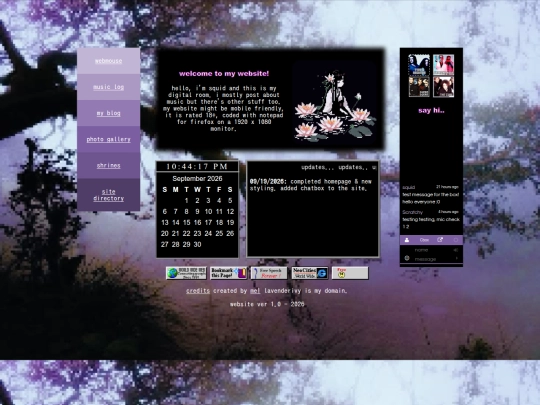Click the chatbox profile user icon

point(407,240)
